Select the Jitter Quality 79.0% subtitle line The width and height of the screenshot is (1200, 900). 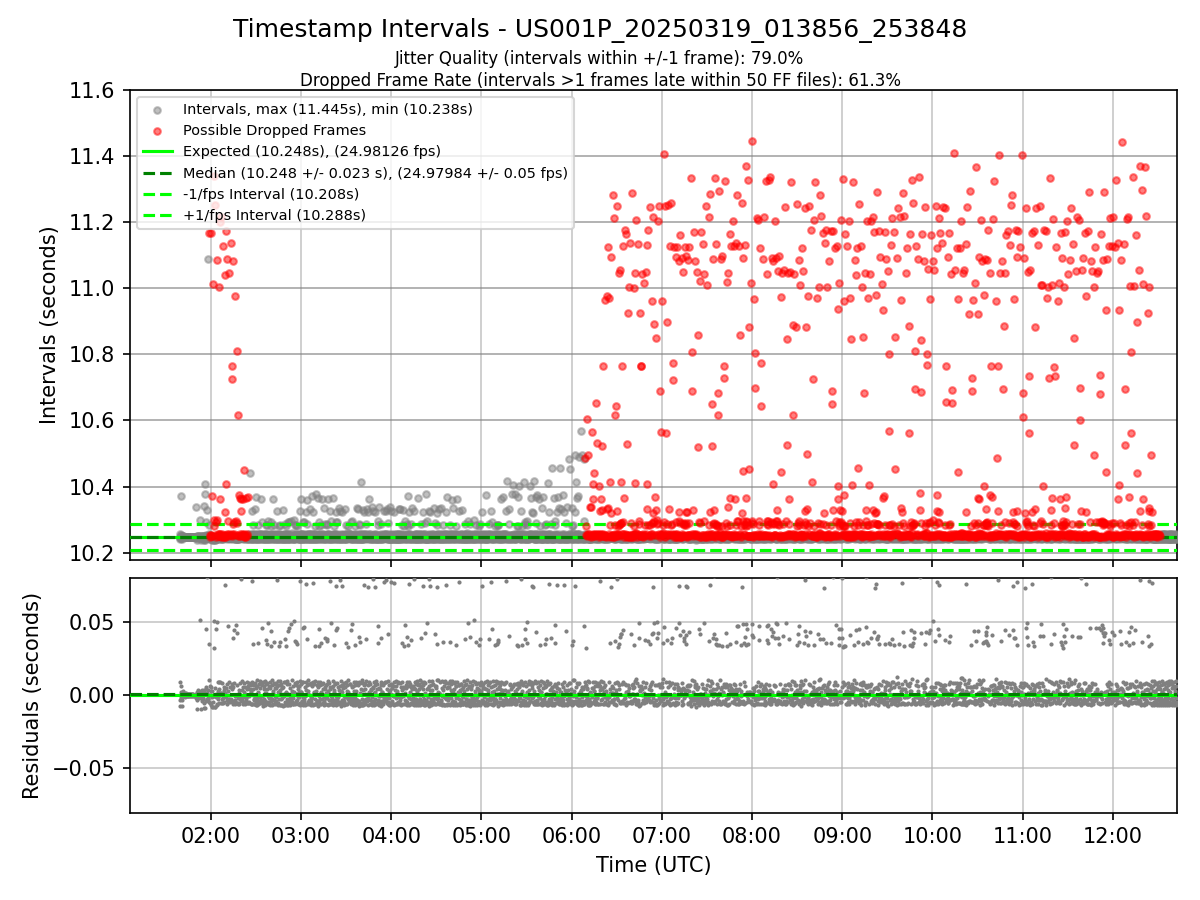[599, 58]
